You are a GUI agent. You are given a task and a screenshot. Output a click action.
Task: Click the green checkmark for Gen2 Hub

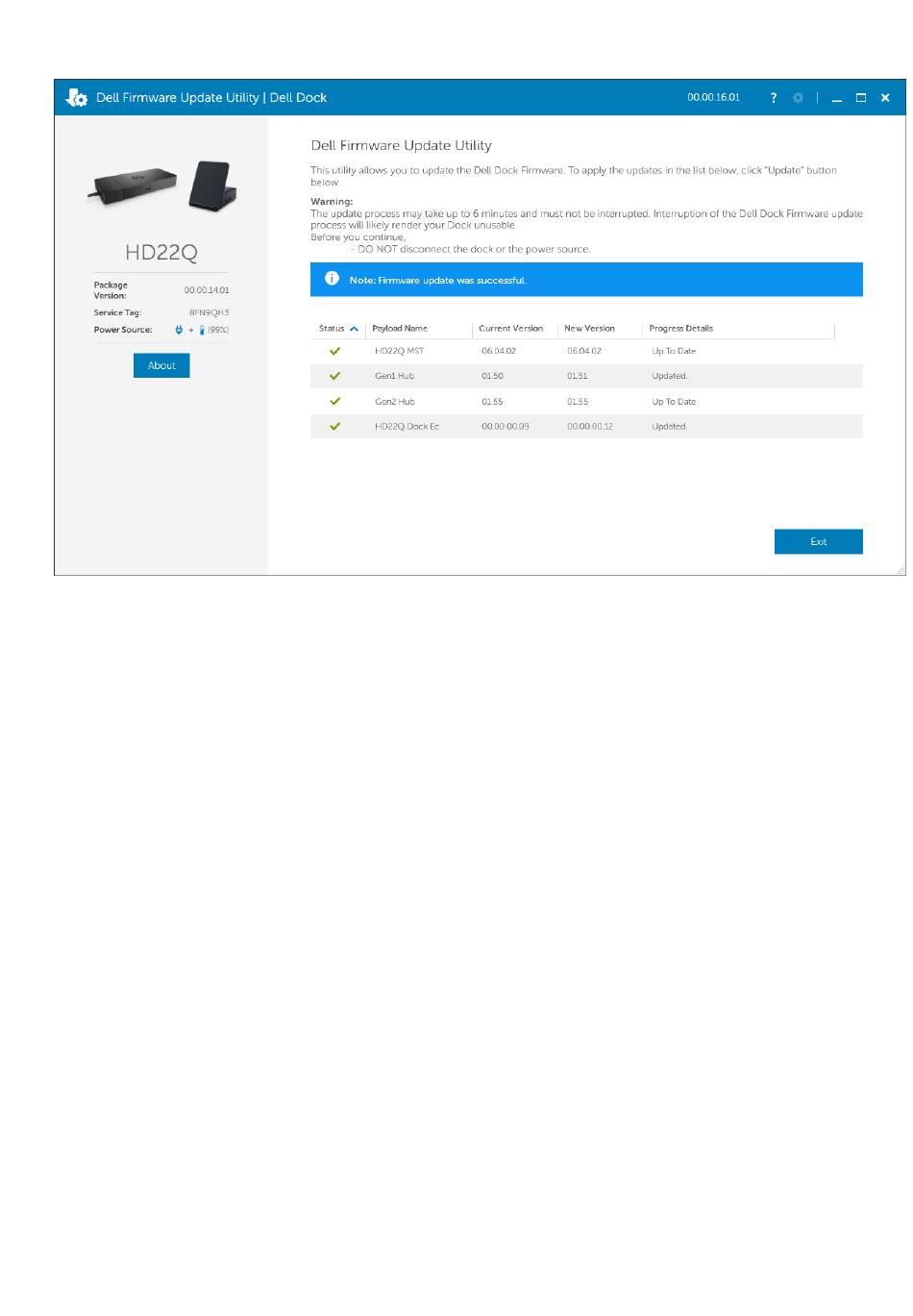[x=335, y=401]
